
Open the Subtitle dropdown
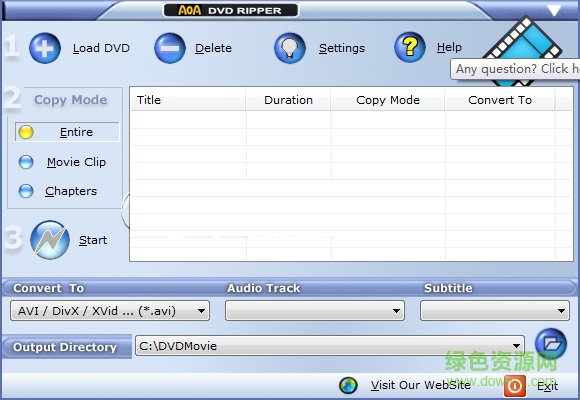pos(495,311)
